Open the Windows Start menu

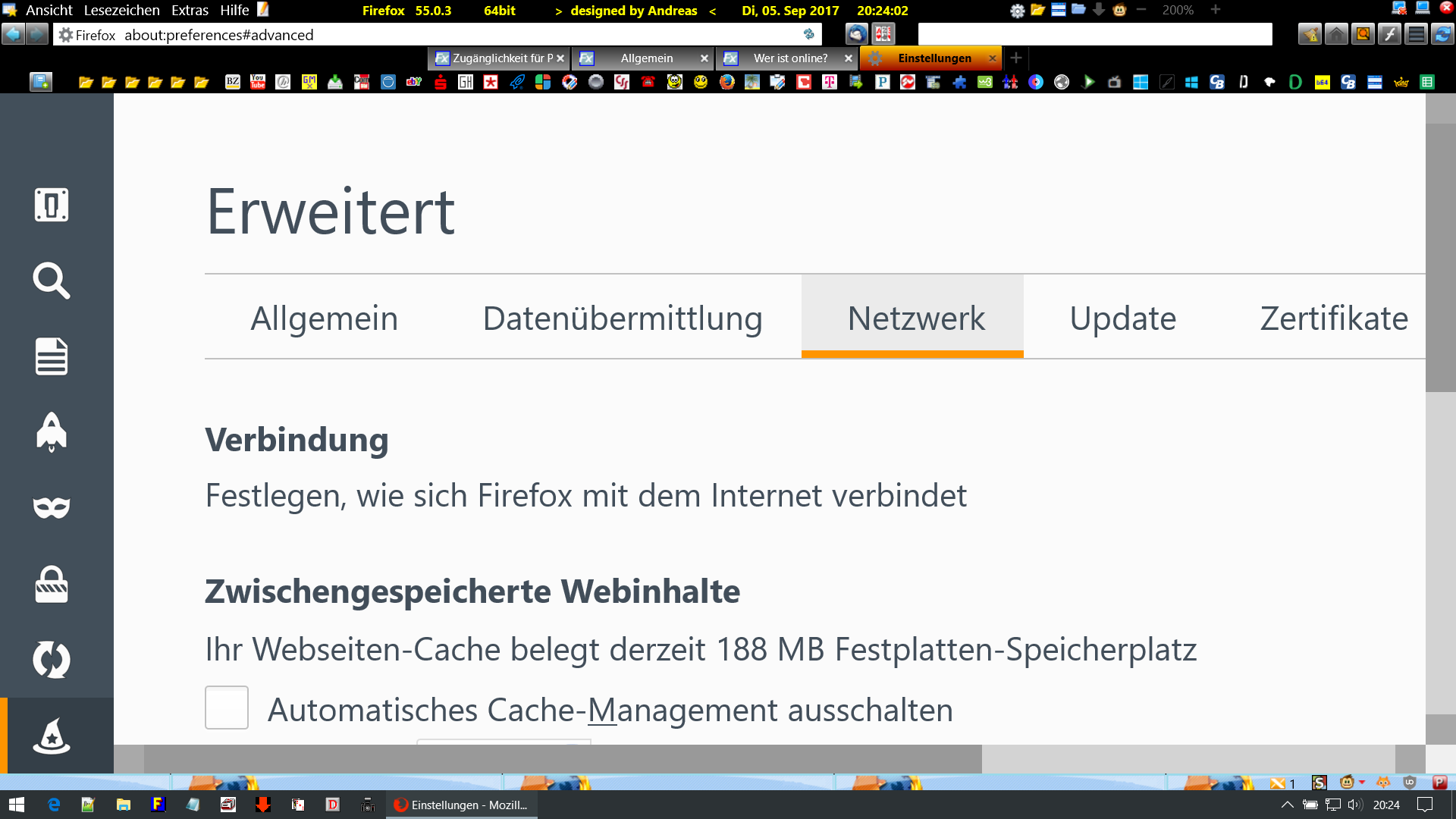click(x=17, y=805)
